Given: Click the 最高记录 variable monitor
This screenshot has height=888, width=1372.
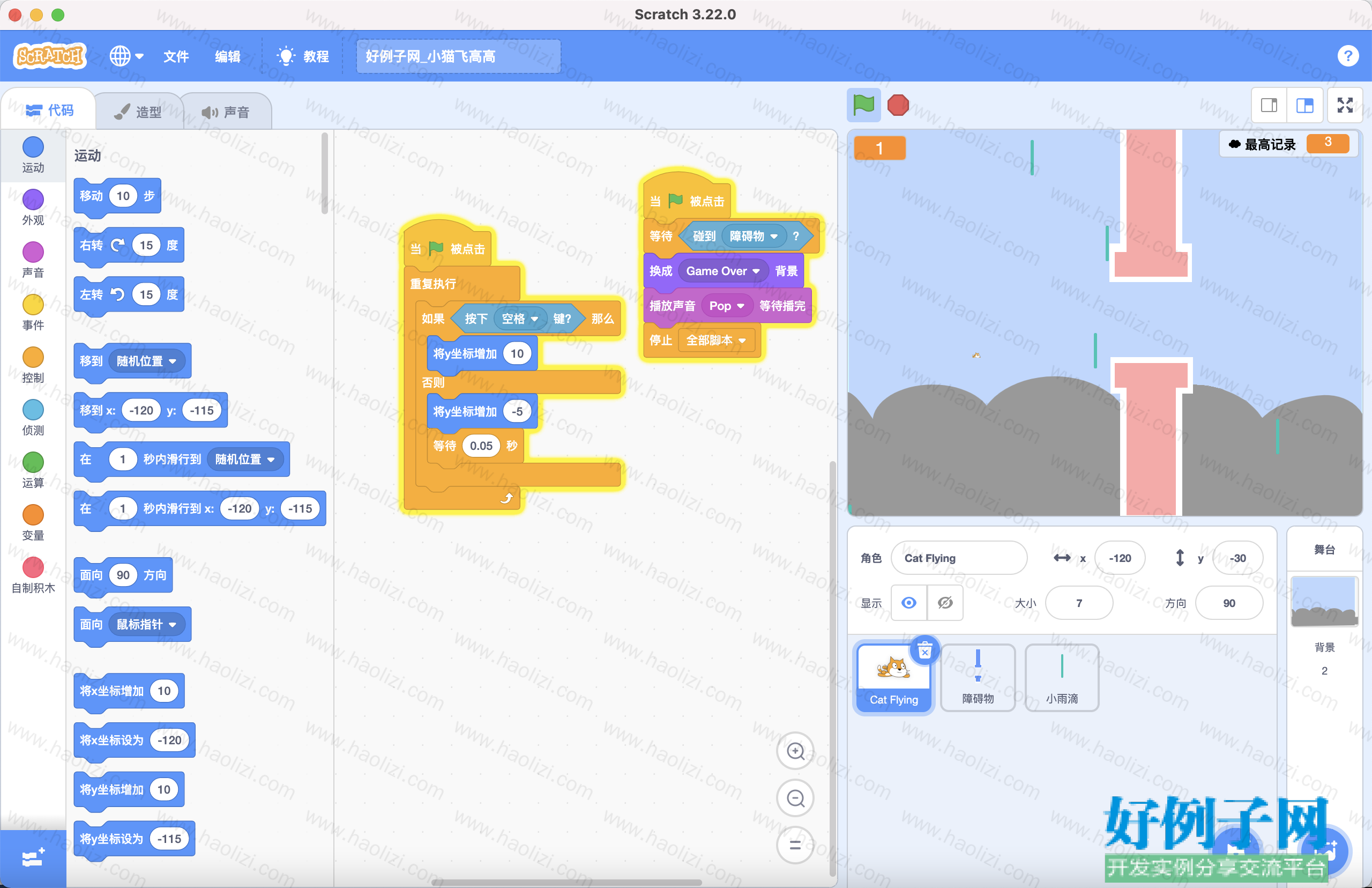Looking at the screenshot, I should point(1288,144).
